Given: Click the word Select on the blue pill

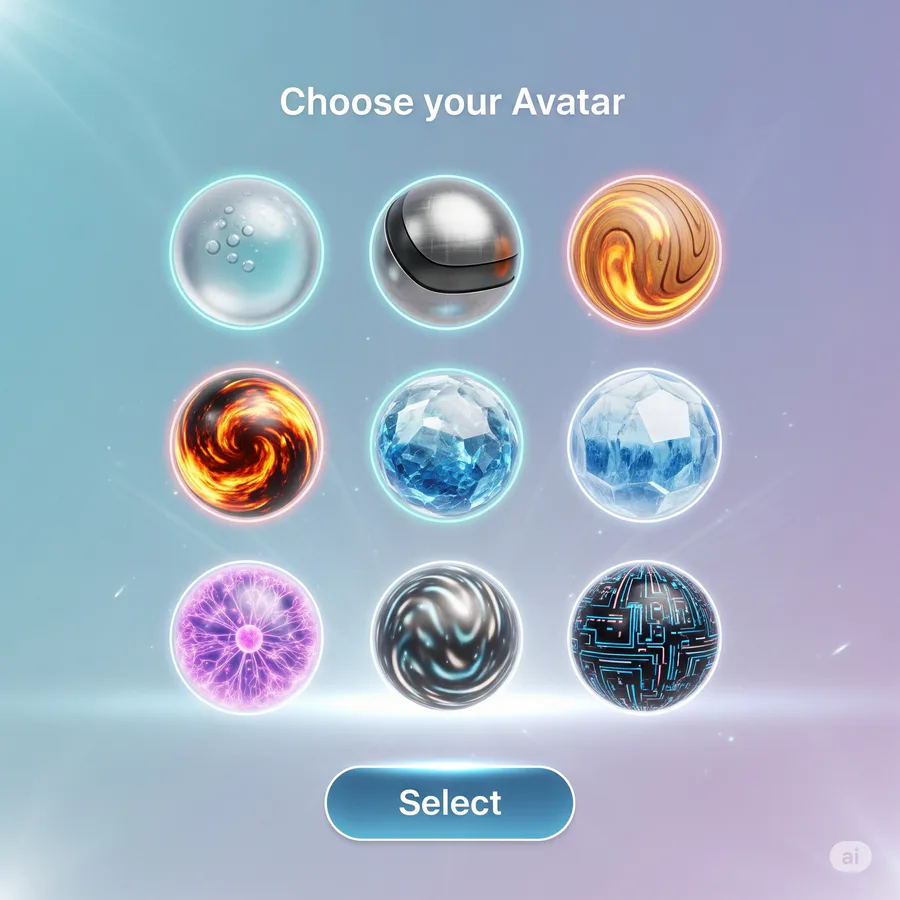Looking at the screenshot, I should [450, 802].
